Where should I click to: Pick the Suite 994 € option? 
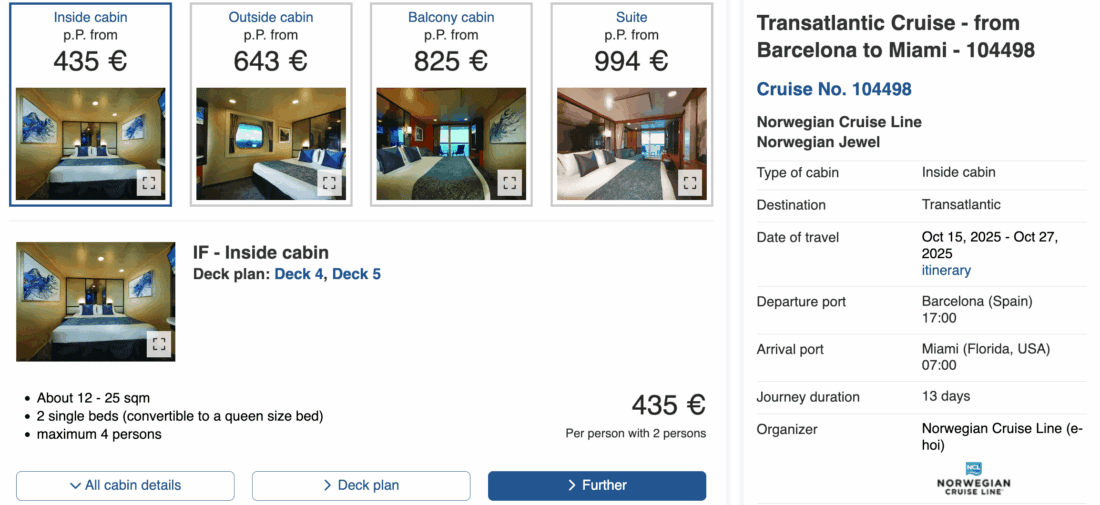click(x=631, y=45)
